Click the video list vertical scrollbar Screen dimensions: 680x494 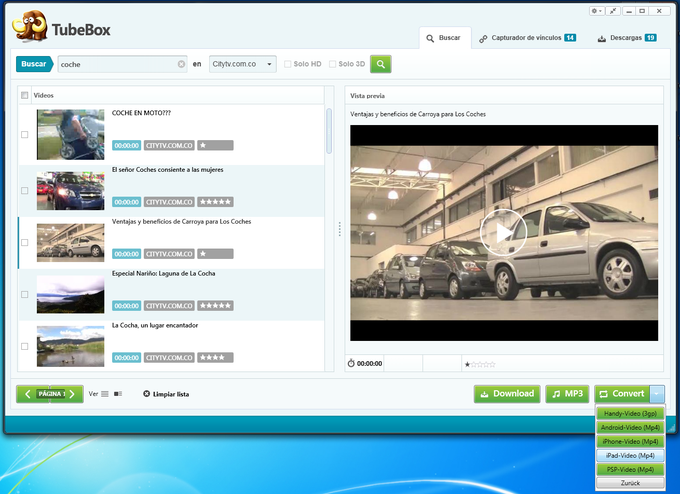tap(329, 131)
